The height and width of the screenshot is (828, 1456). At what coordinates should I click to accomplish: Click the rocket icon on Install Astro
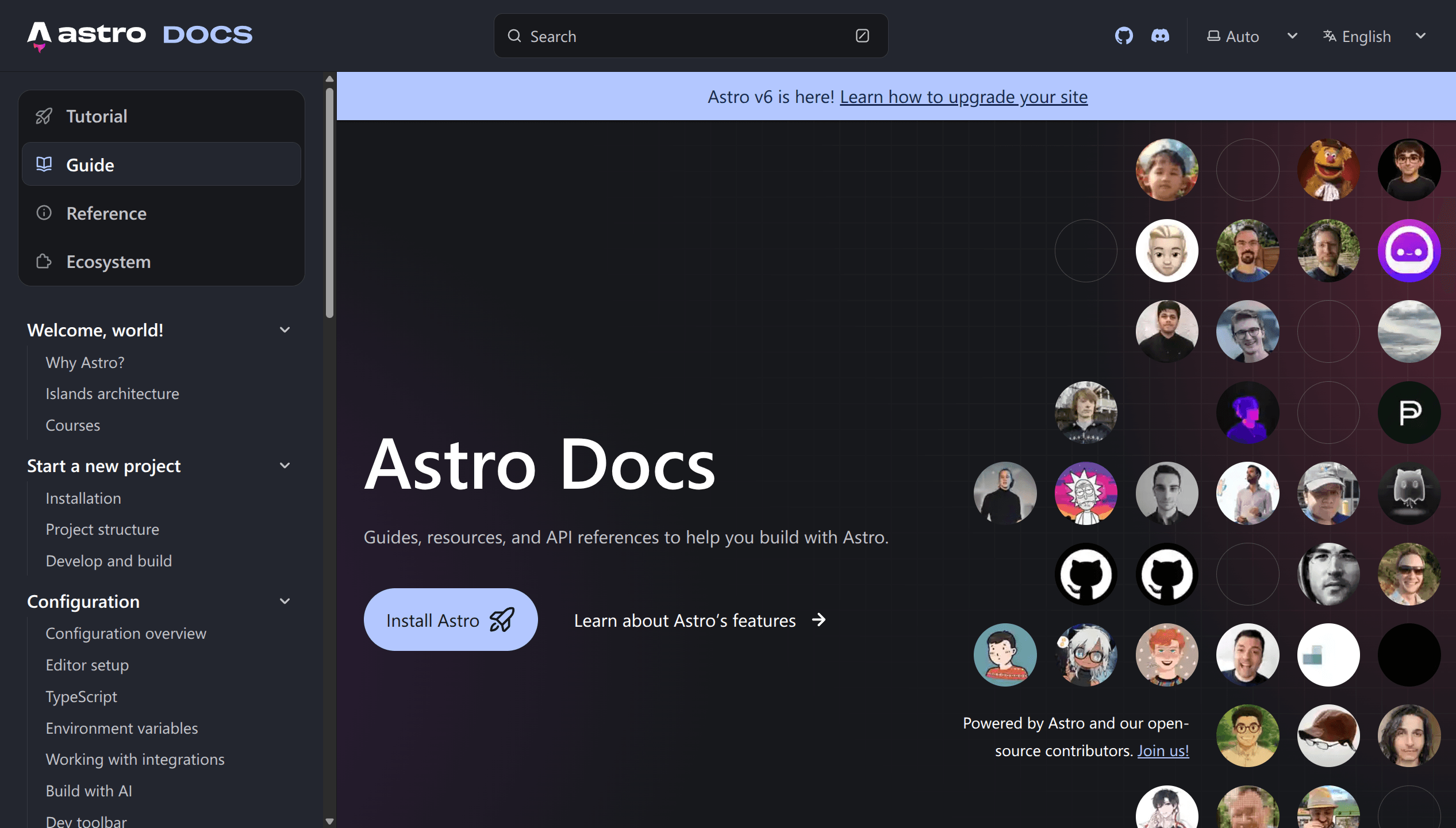[x=502, y=620]
